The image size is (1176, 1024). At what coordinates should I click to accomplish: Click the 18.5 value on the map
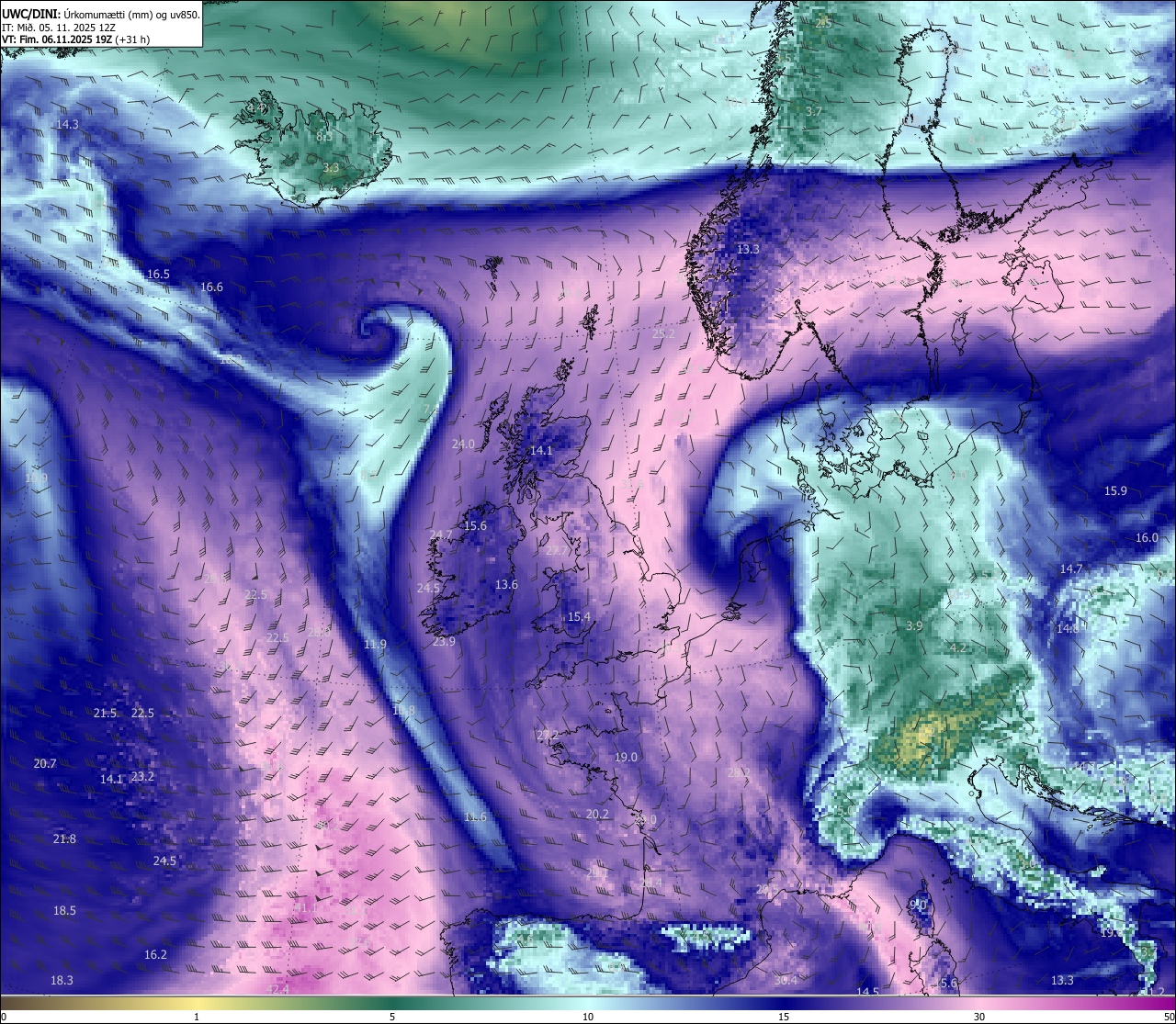[64, 911]
